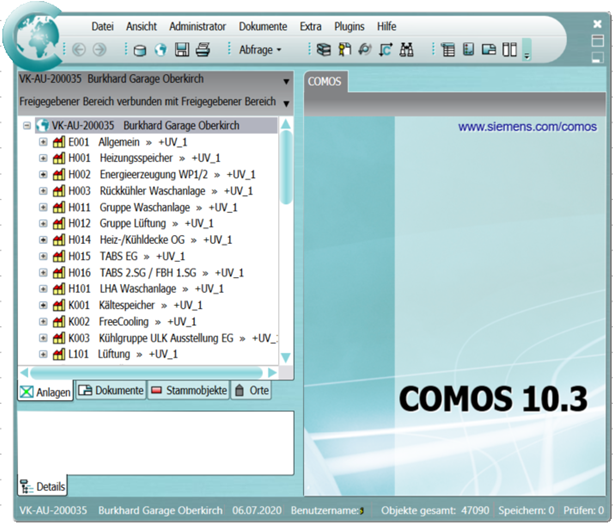Click the back navigation arrow icon
613x525 pixels.
tap(80, 49)
